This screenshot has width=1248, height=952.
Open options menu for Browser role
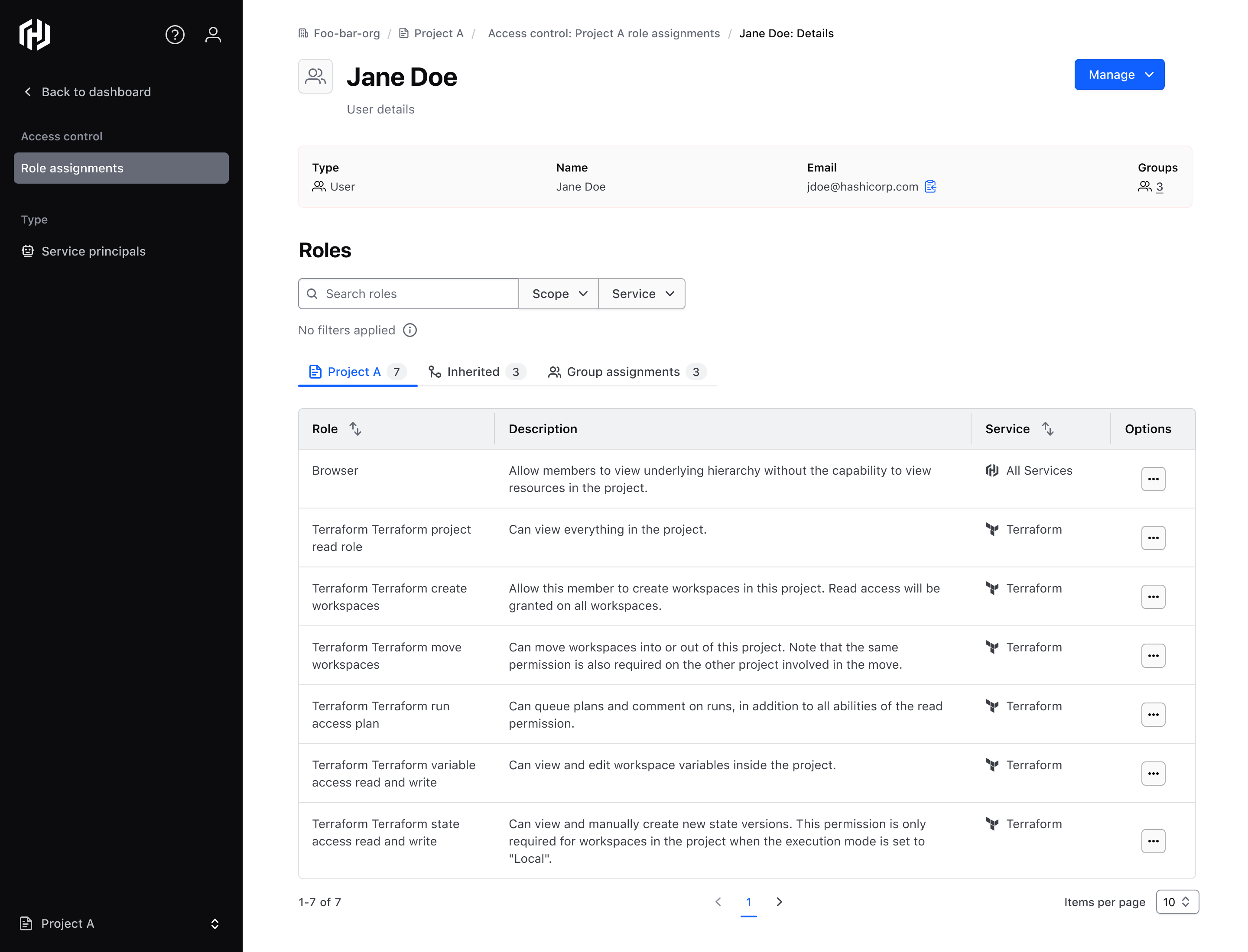point(1153,479)
